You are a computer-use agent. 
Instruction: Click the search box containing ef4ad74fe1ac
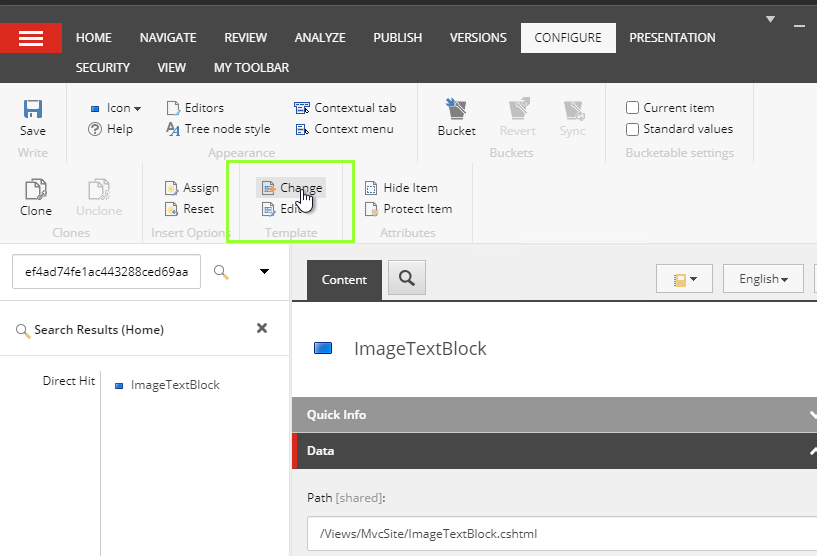coord(106,271)
